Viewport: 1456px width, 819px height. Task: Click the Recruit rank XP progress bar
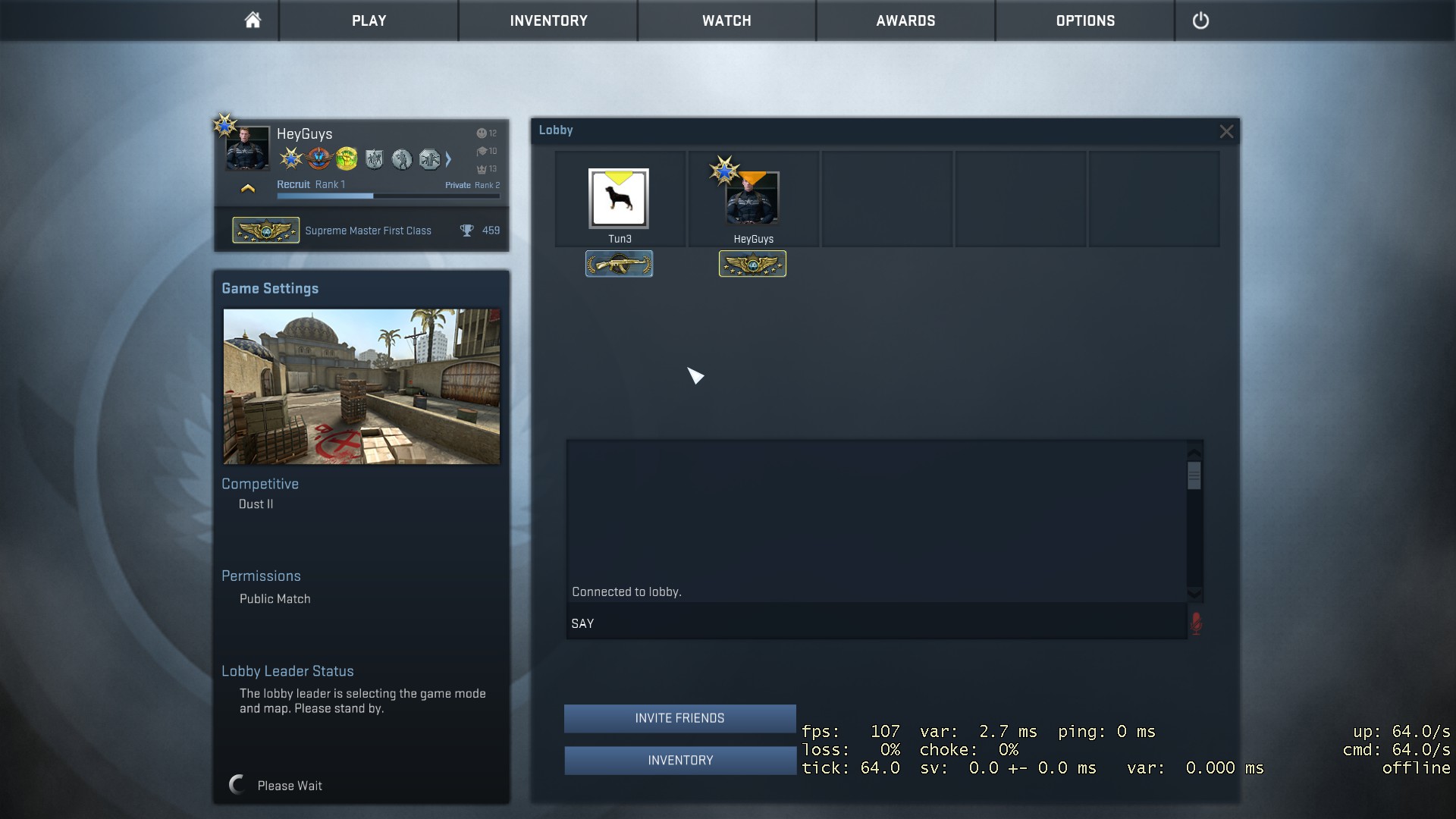tap(388, 196)
